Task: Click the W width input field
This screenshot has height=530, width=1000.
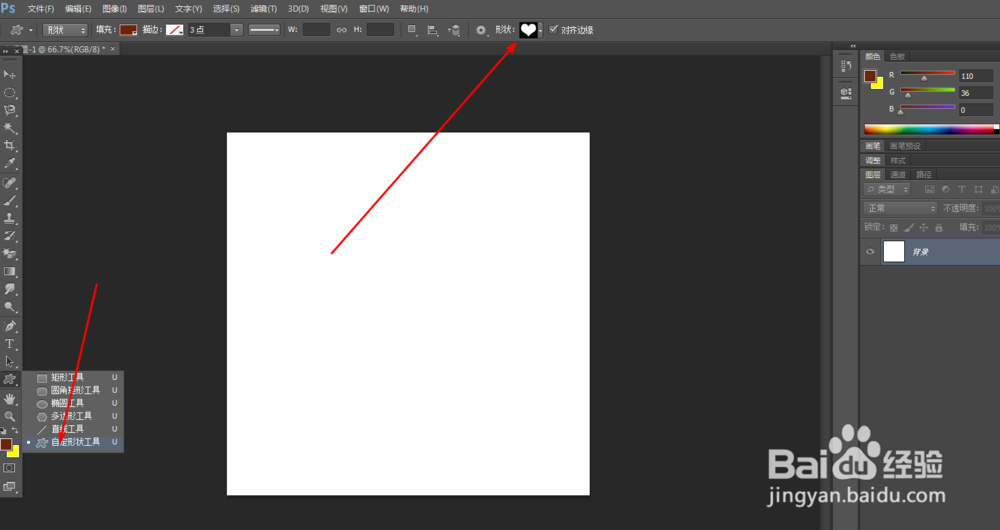Action: click(x=316, y=30)
